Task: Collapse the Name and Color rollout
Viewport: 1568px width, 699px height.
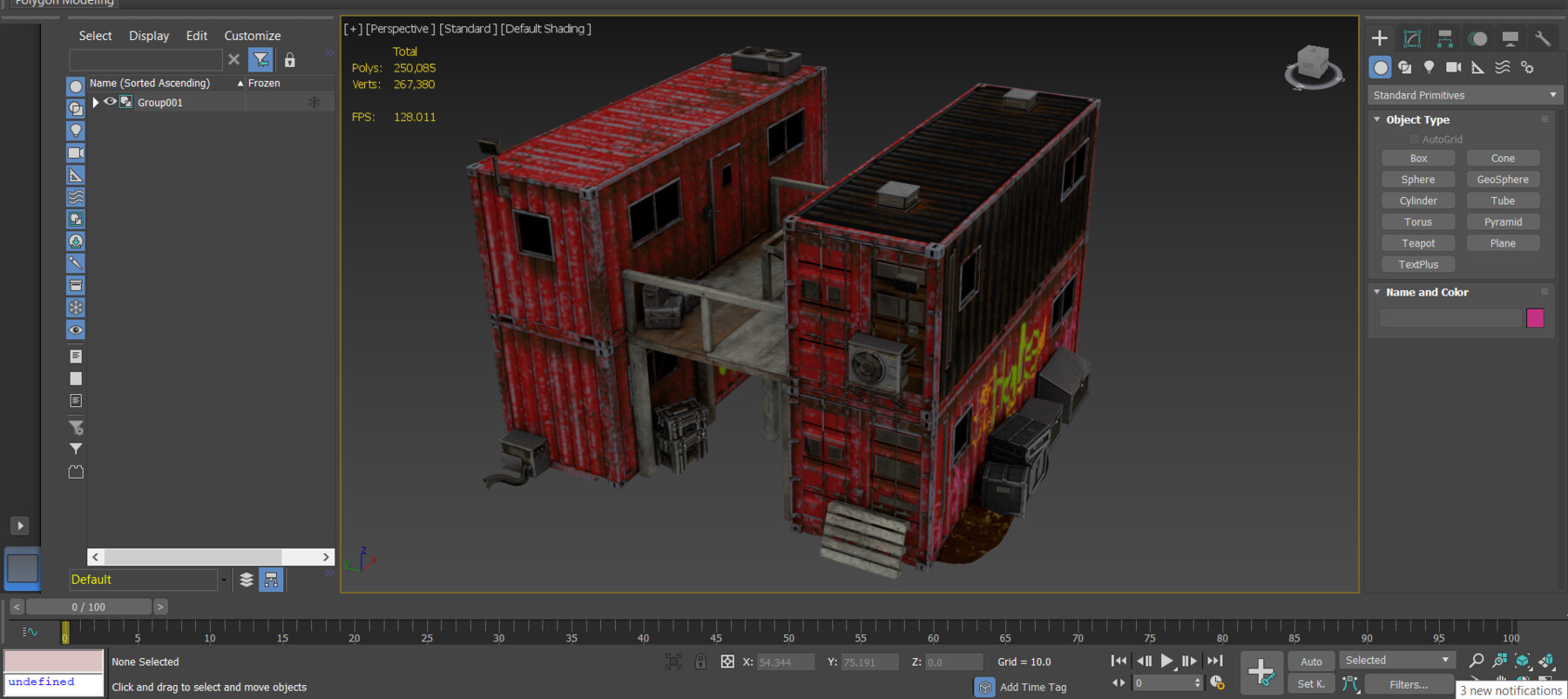Action: pyautogui.click(x=1377, y=292)
